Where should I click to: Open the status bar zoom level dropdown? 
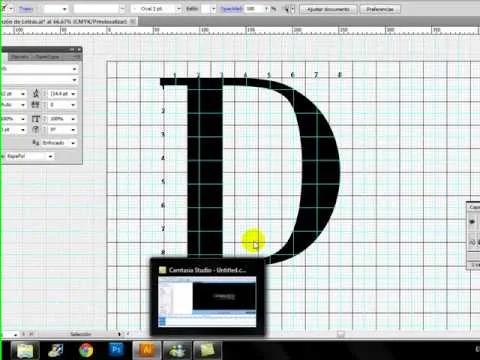pyautogui.click(x=15, y=334)
